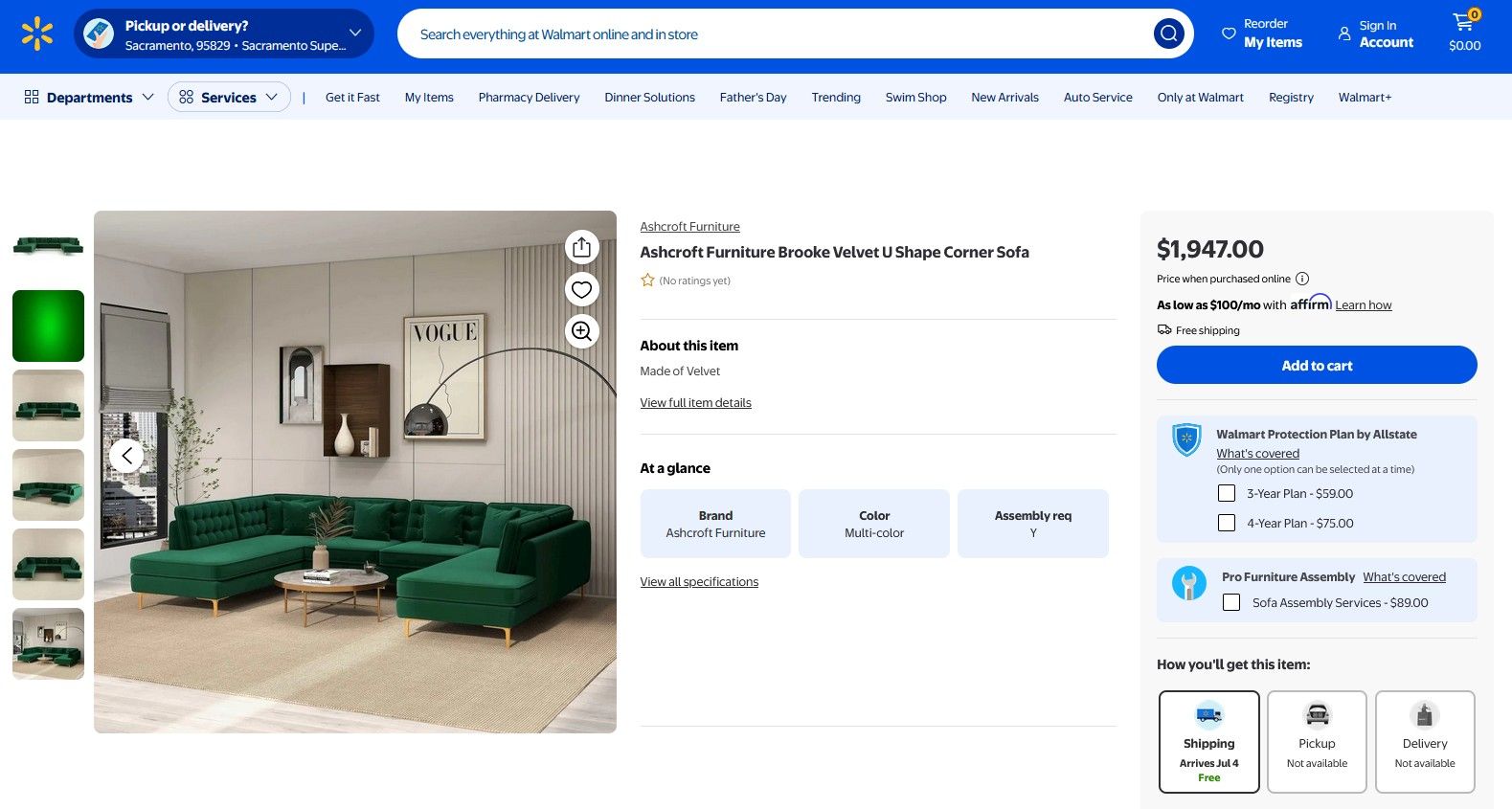Expand Pickup or delivery location selector
Image resolution: width=1512 pixels, height=809 pixels.
224,34
